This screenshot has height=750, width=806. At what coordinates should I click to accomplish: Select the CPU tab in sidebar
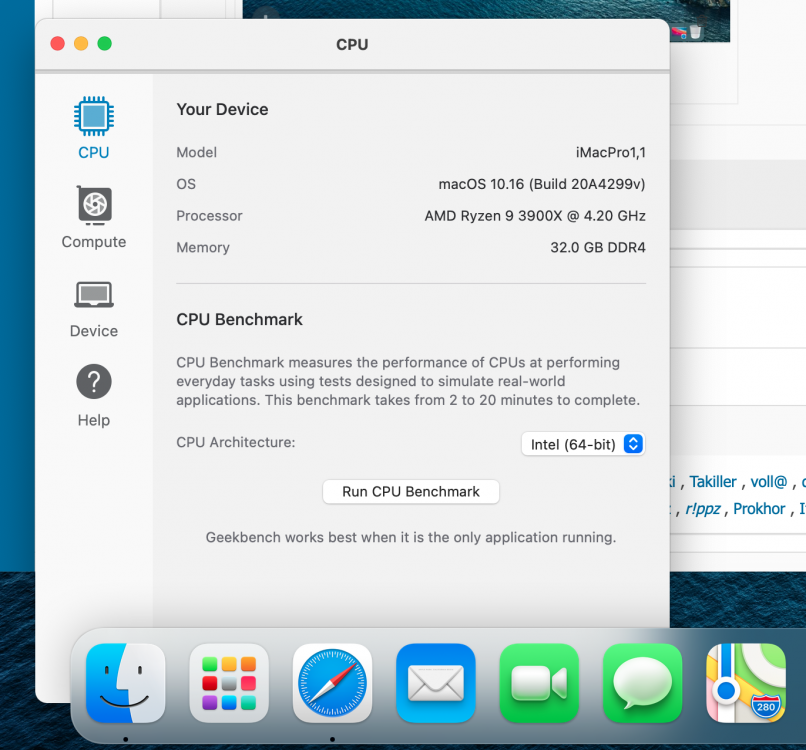[x=94, y=129]
